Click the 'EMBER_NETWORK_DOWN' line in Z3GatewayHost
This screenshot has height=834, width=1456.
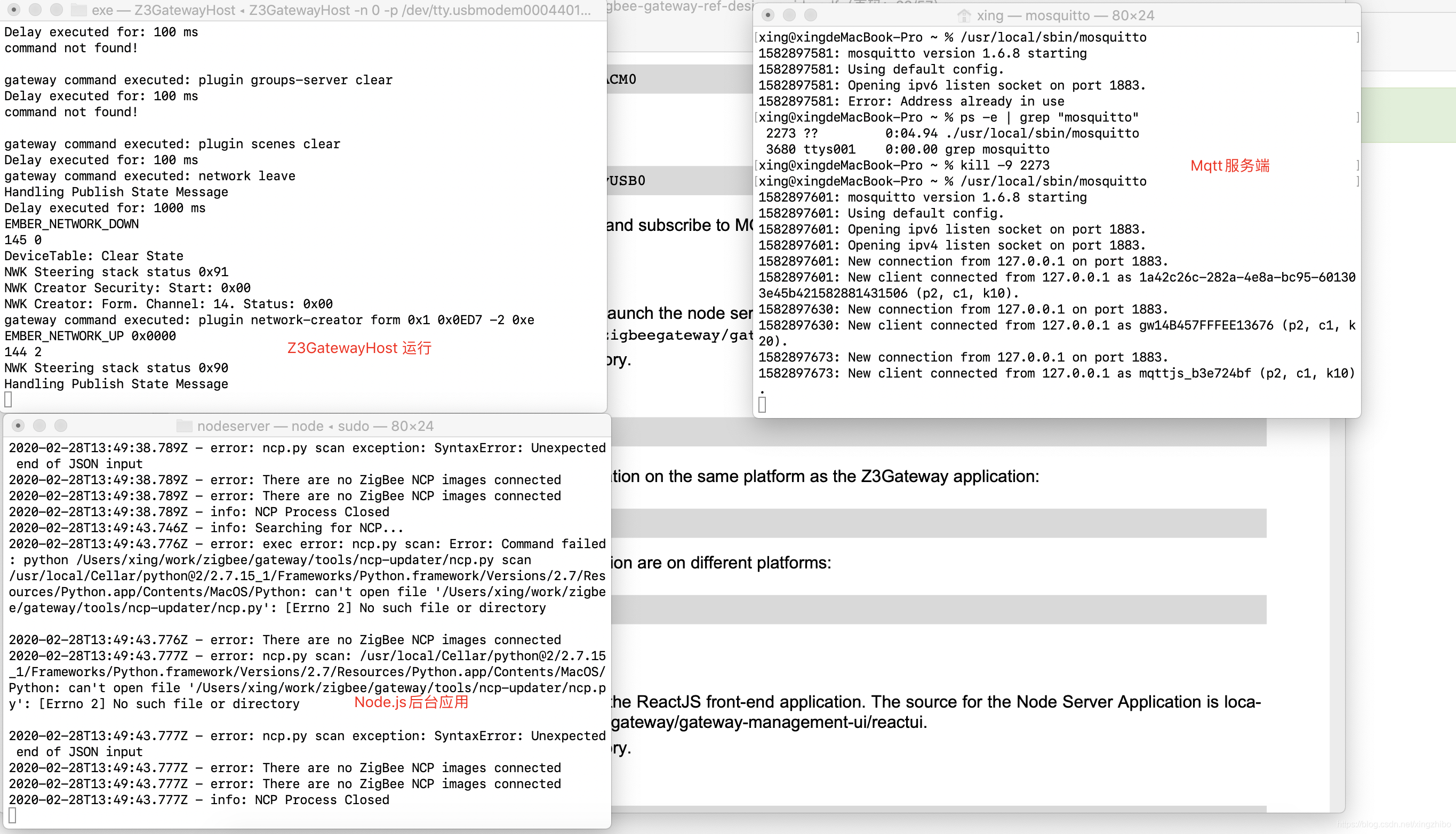point(71,224)
